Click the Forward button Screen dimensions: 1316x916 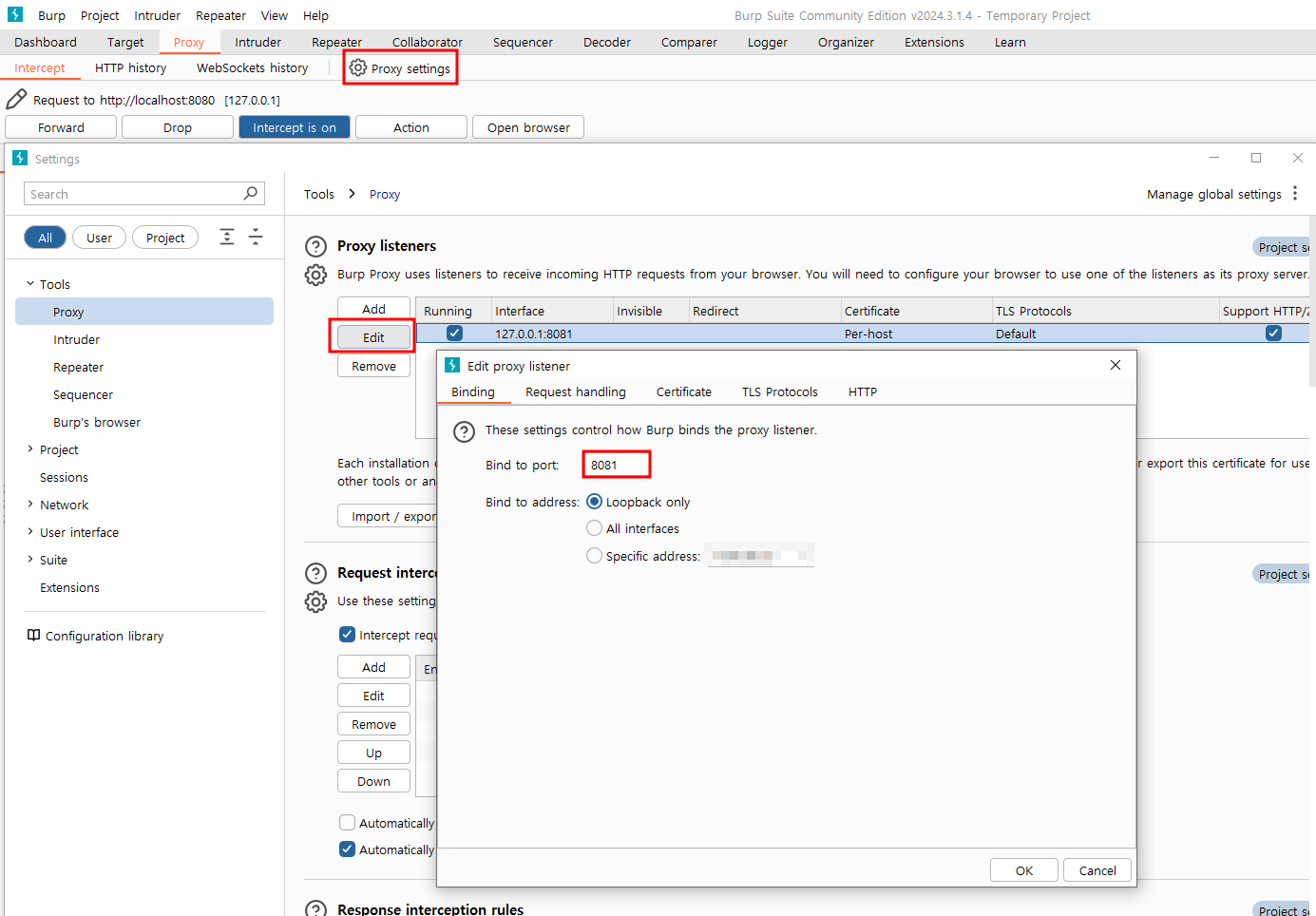coord(61,127)
